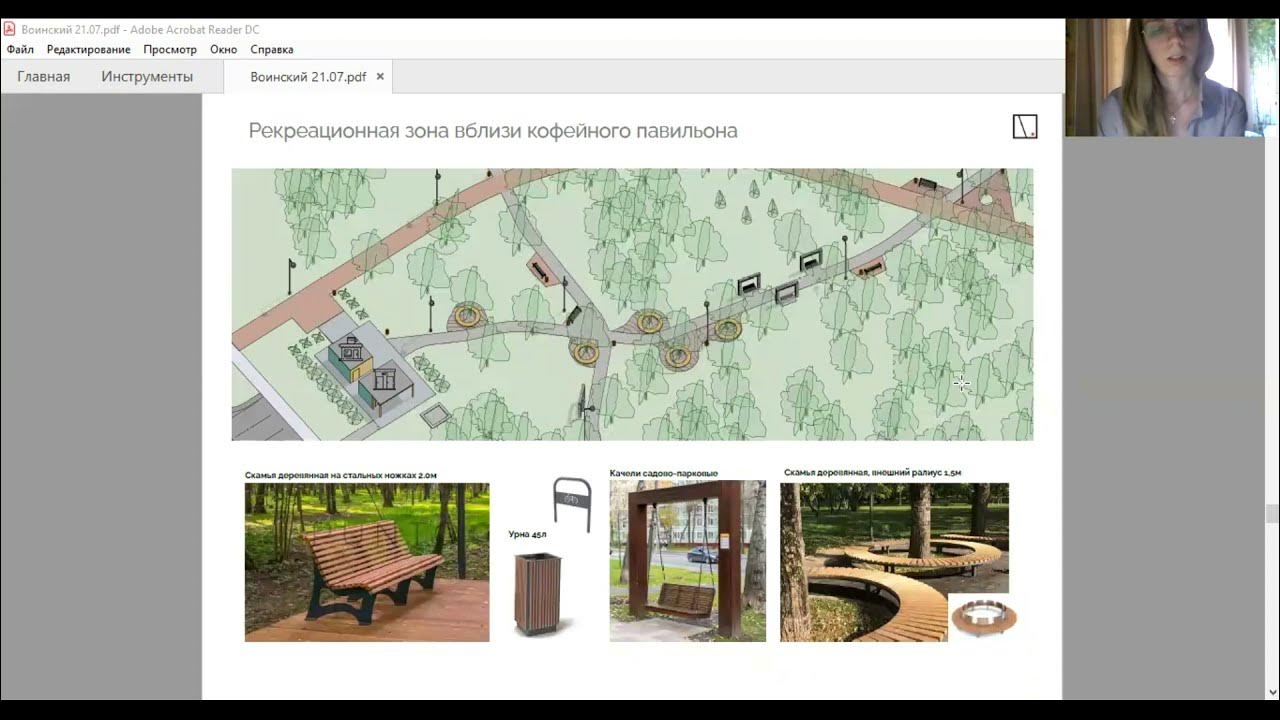1280x720 pixels.
Task: Click the caption Качели садово-парковые
Action: tap(664, 473)
